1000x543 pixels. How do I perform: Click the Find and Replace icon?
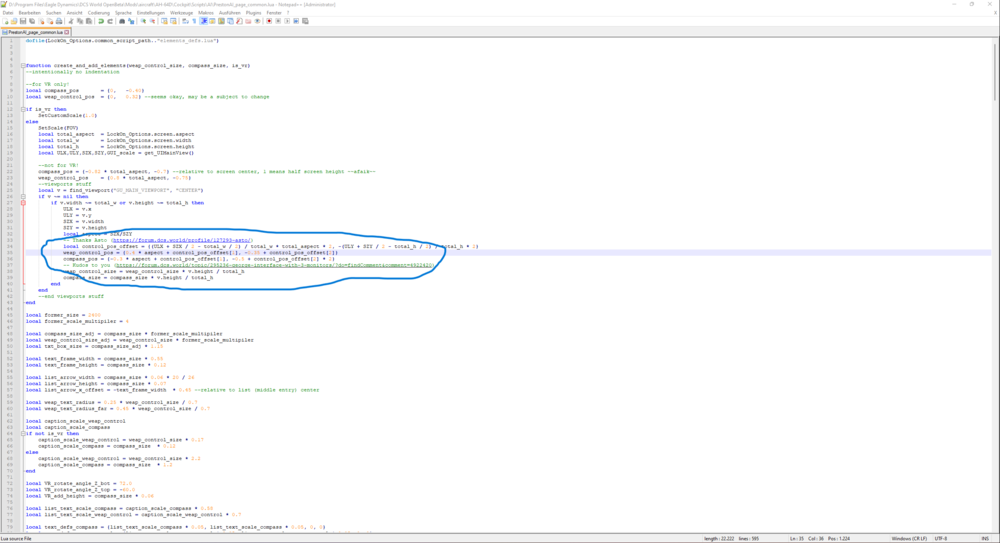[131, 21]
